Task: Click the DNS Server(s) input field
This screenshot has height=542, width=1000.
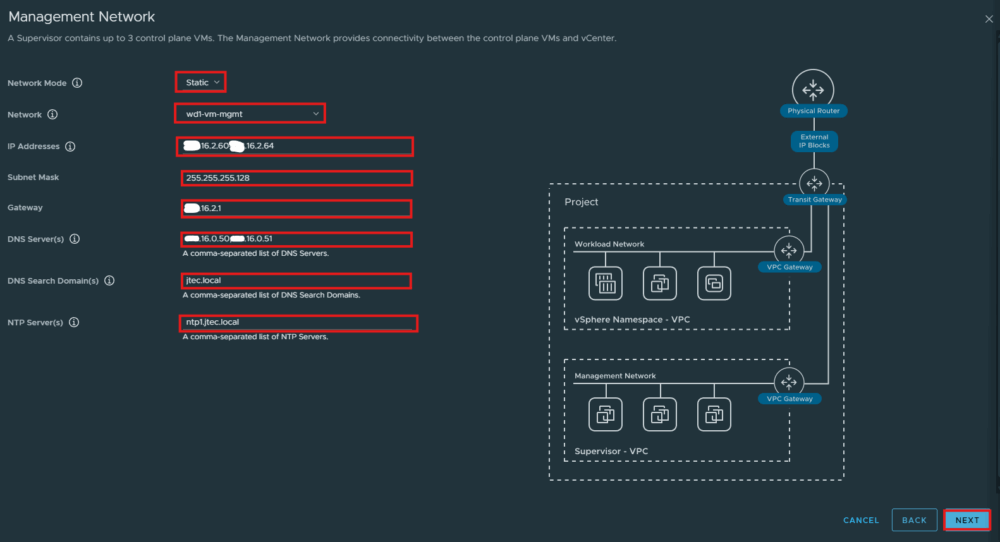Action: click(297, 239)
